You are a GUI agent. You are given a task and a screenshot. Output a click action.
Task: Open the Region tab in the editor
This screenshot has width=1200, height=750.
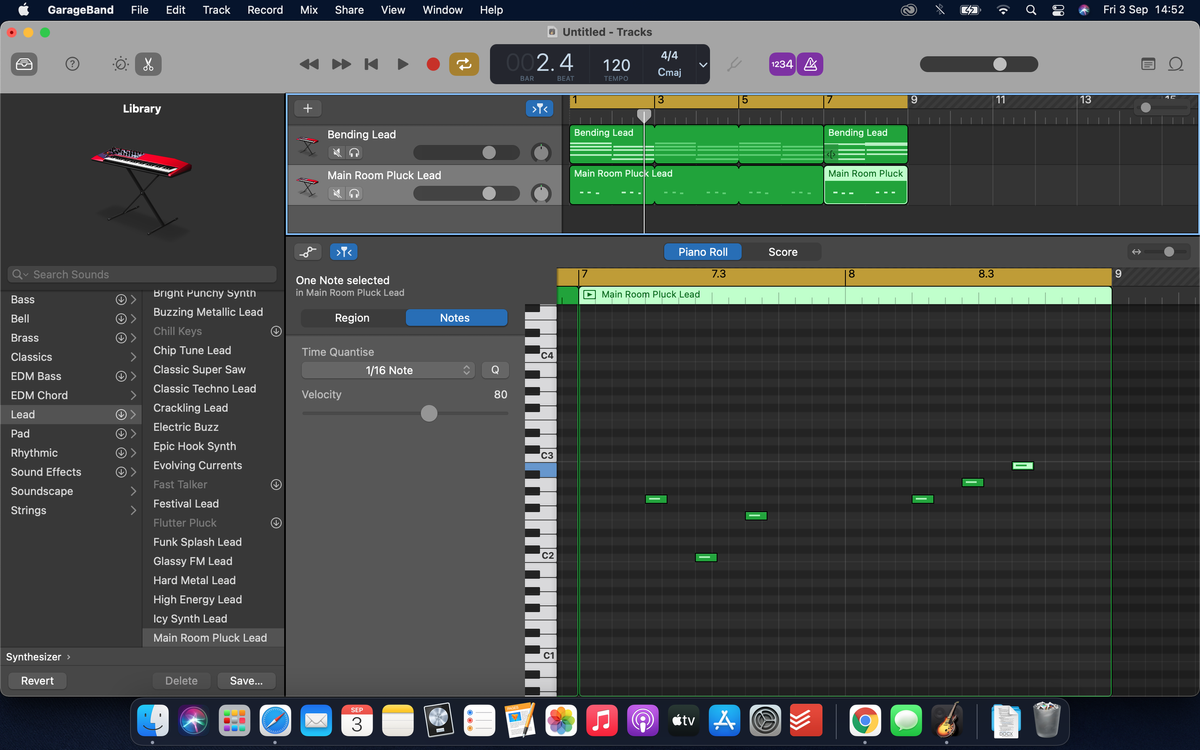[x=352, y=317]
